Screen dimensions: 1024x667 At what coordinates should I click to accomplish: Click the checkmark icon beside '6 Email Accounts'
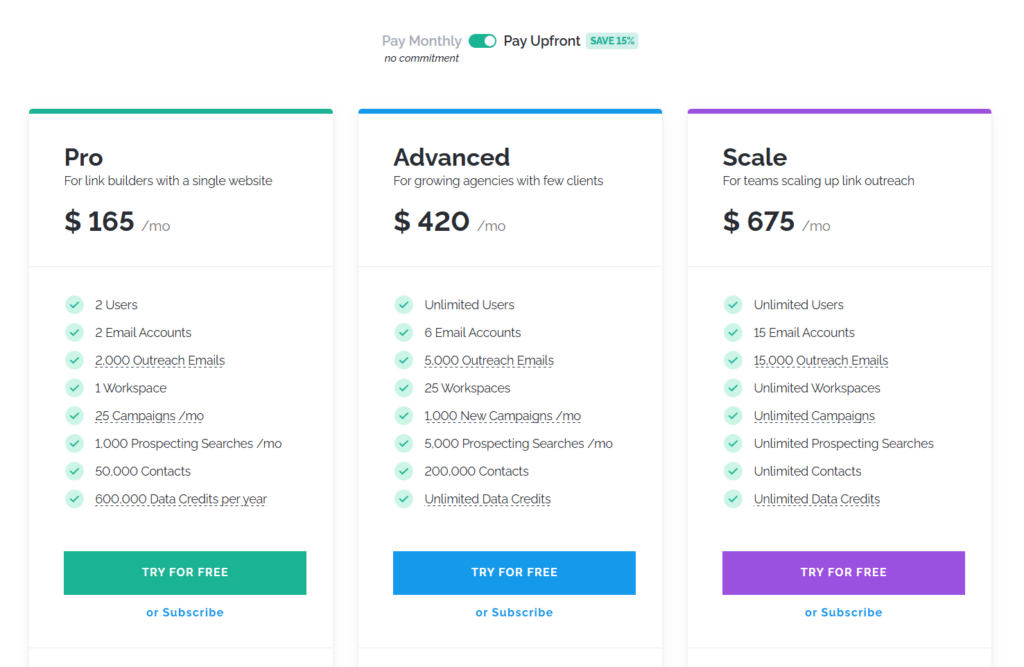[403, 332]
